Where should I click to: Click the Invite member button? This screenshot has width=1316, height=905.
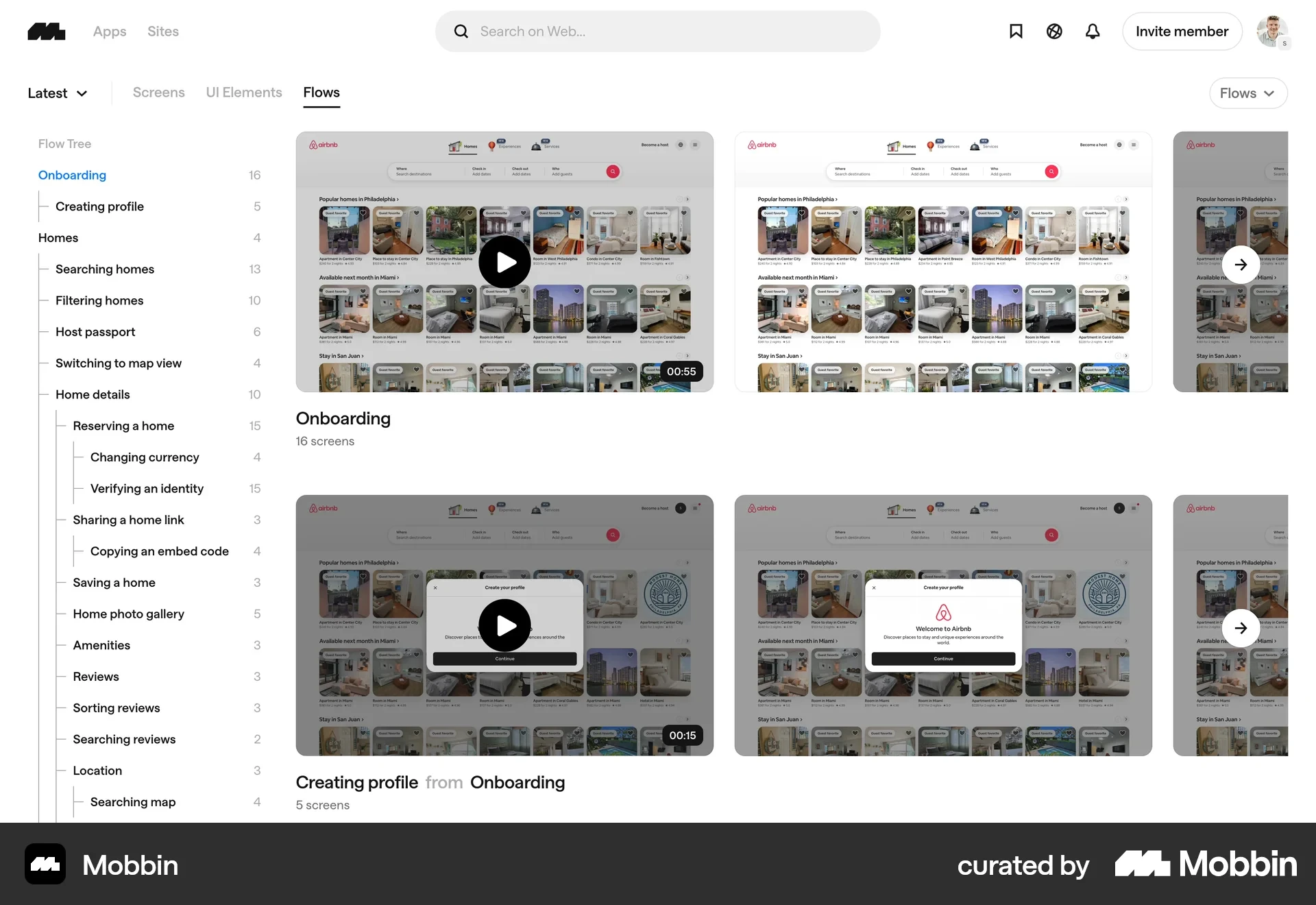click(x=1182, y=32)
